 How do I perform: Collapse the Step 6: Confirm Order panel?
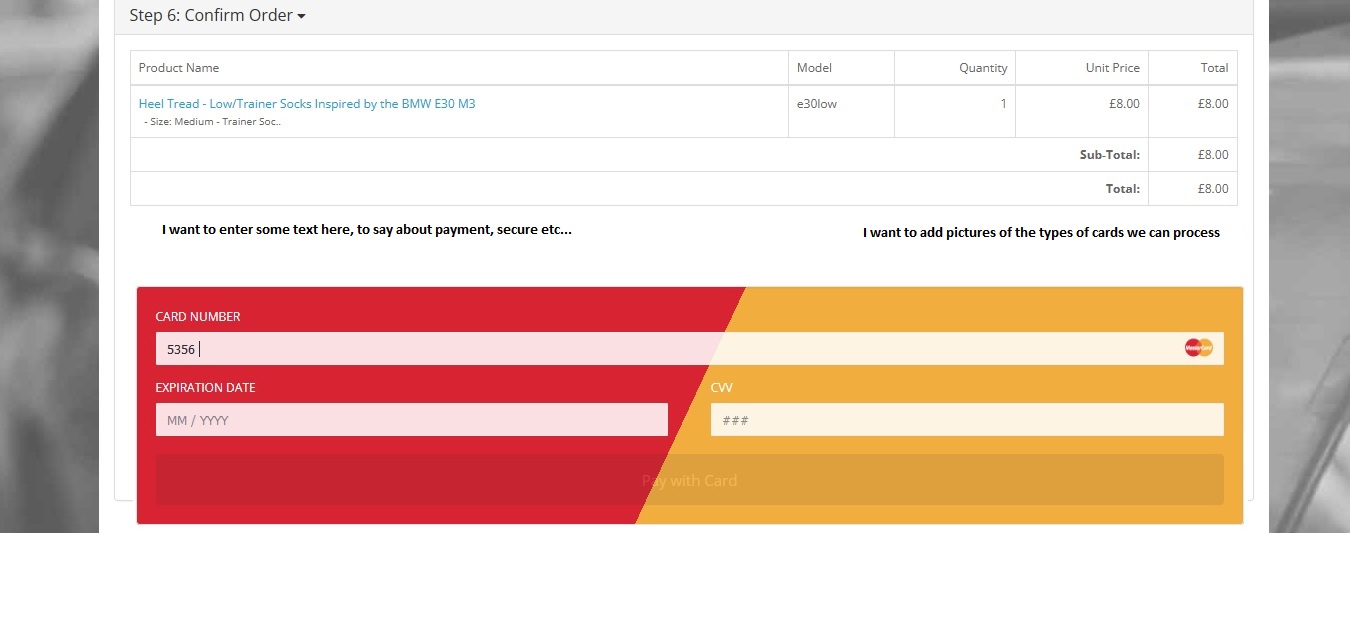coord(217,15)
